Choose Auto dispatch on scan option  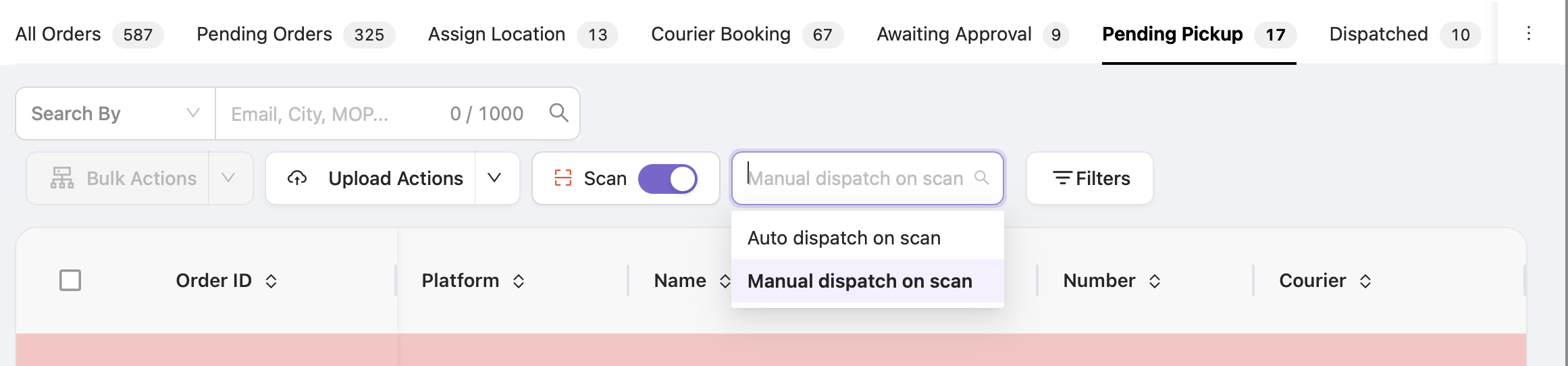click(868, 238)
